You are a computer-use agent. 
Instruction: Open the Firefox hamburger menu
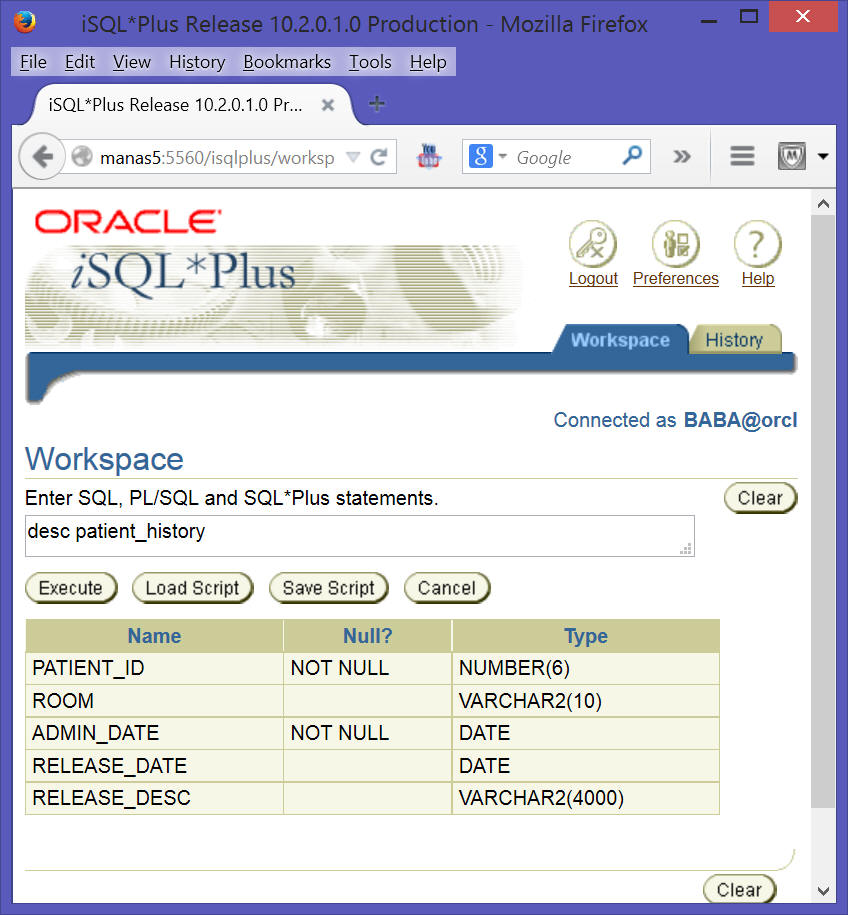click(x=742, y=156)
